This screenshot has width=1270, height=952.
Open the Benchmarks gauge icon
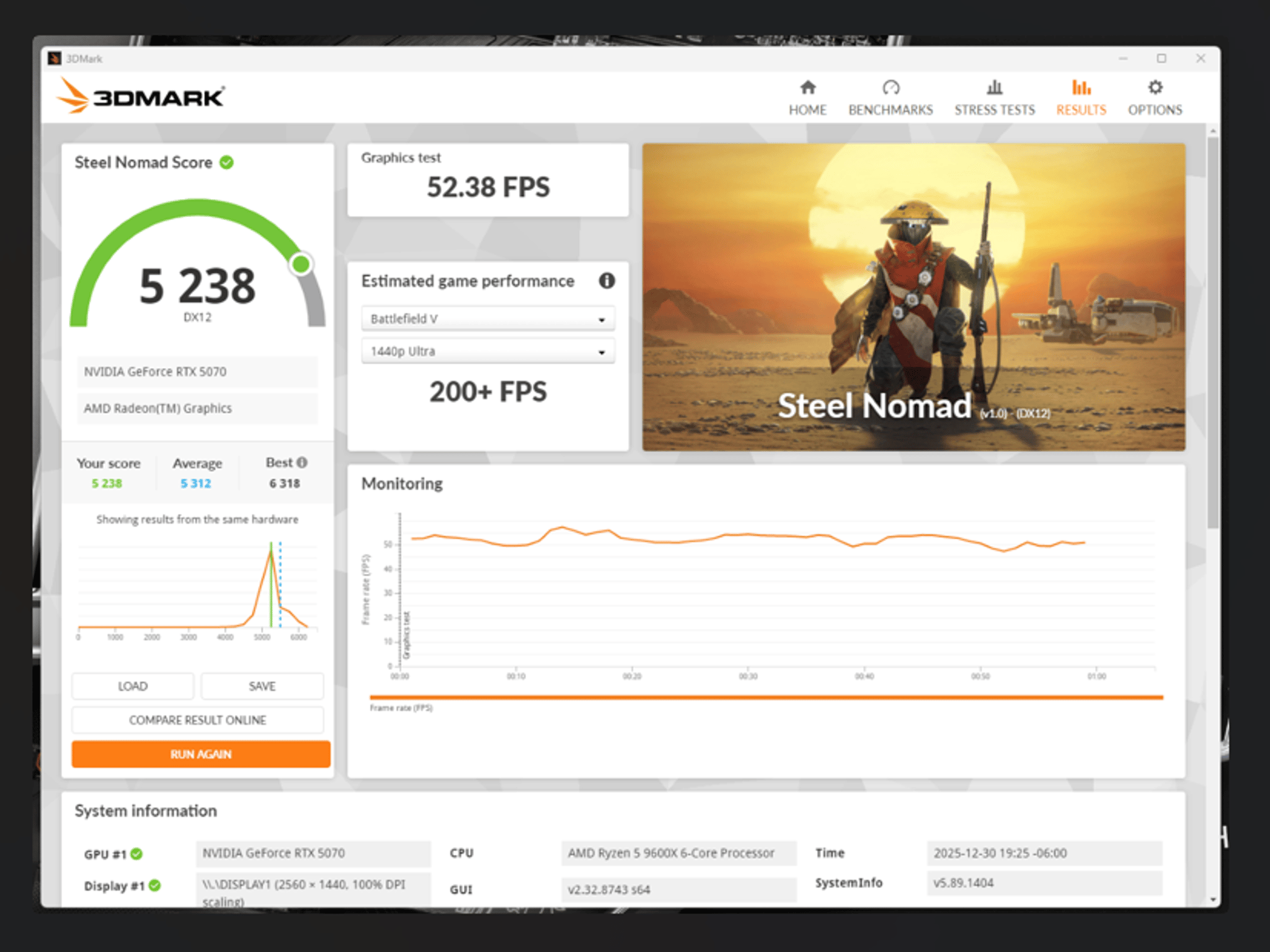[890, 87]
